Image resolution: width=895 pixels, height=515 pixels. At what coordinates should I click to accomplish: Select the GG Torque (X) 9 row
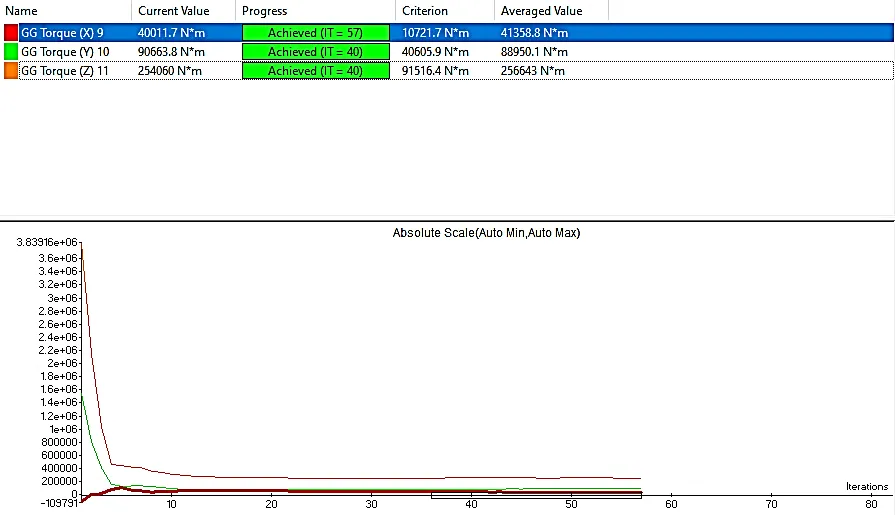click(62, 33)
